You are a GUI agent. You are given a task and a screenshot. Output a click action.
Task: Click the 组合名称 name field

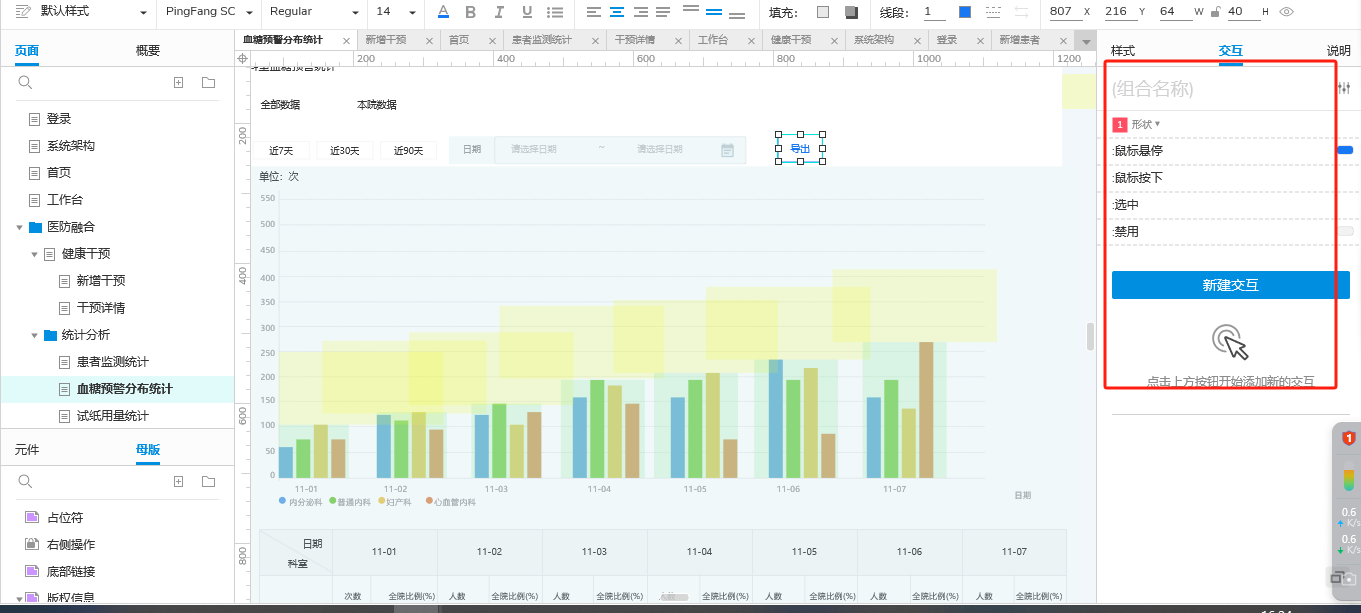tap(1220, 88)
